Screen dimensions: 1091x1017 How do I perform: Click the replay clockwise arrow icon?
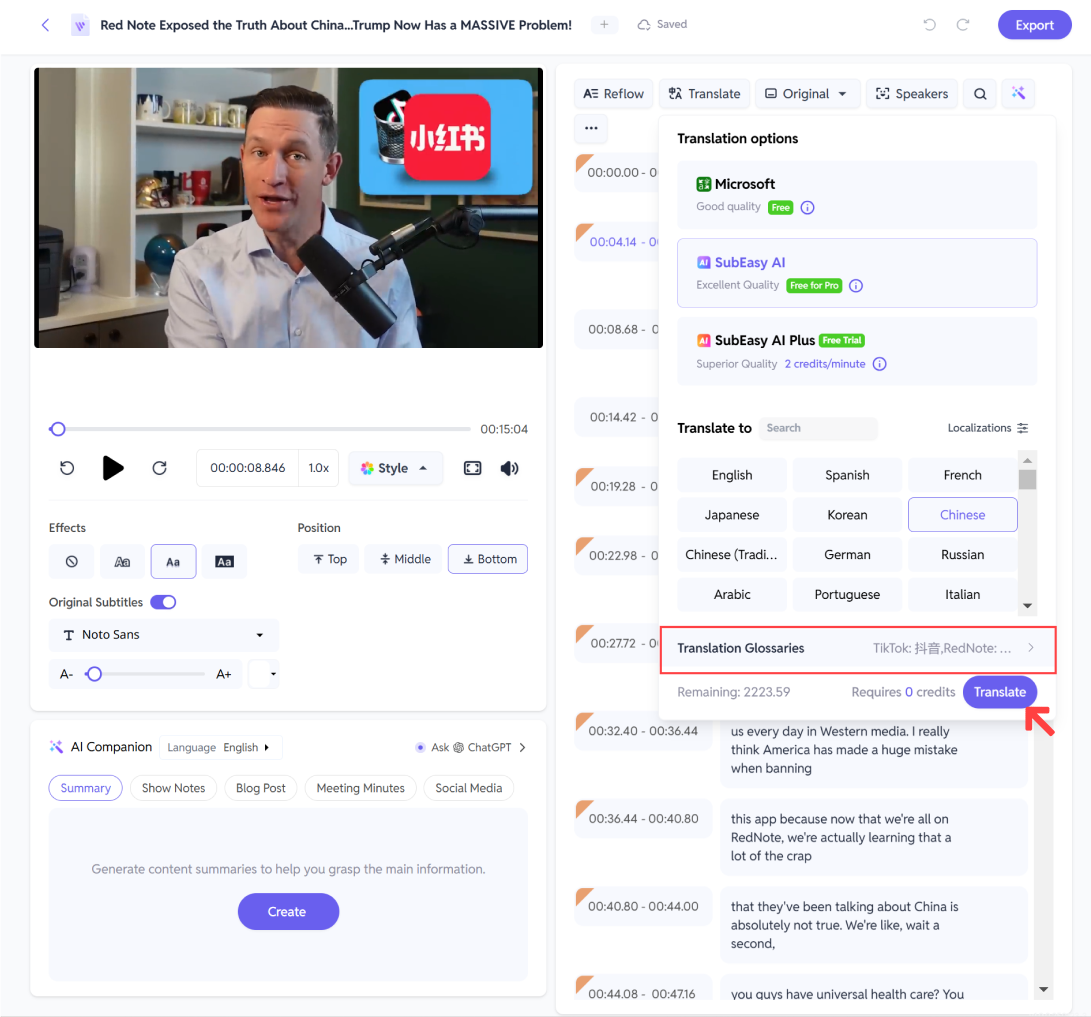pos(159,468)
